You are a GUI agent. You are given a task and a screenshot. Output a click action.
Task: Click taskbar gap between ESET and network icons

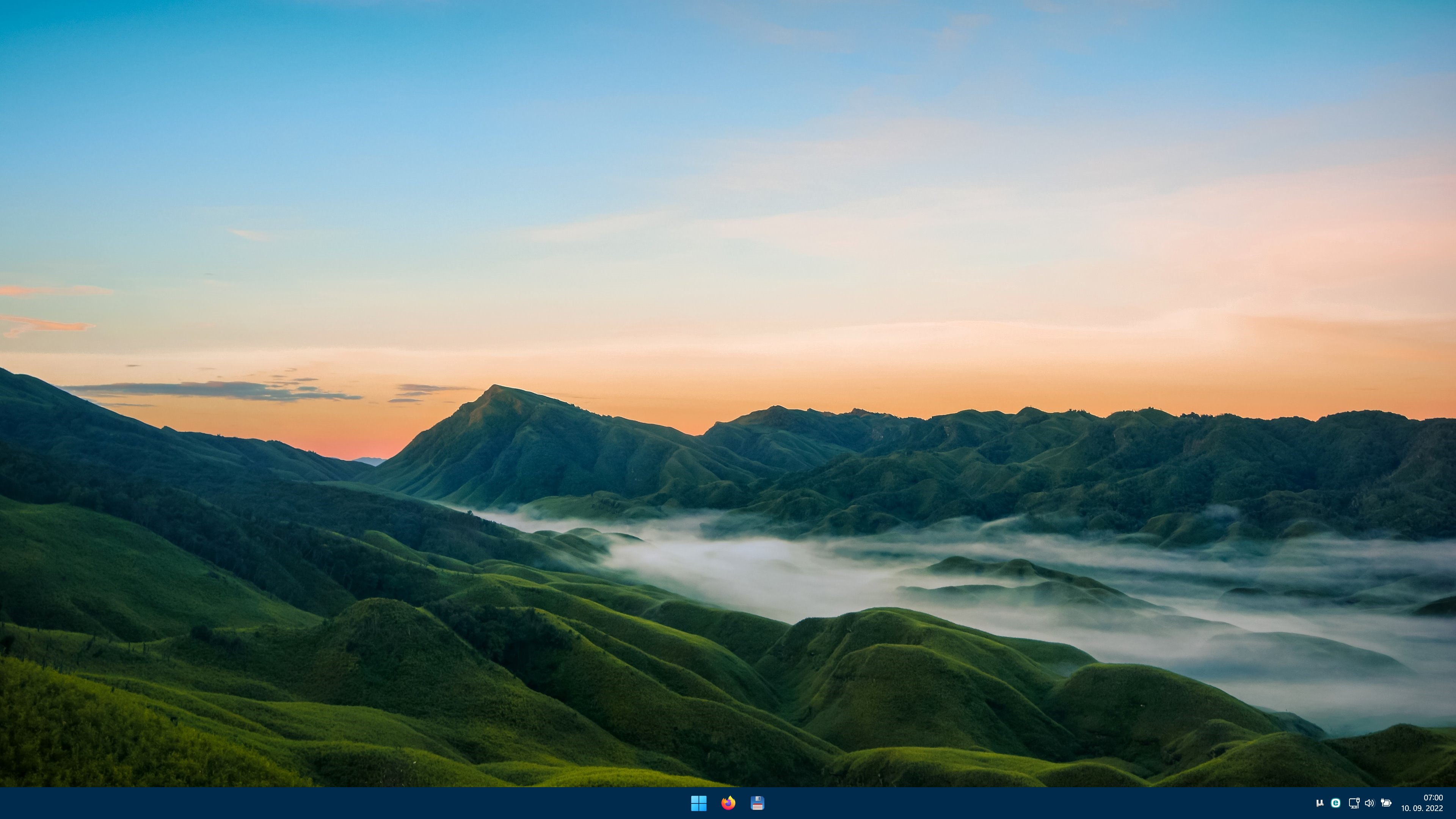(x=1345, y=803)
